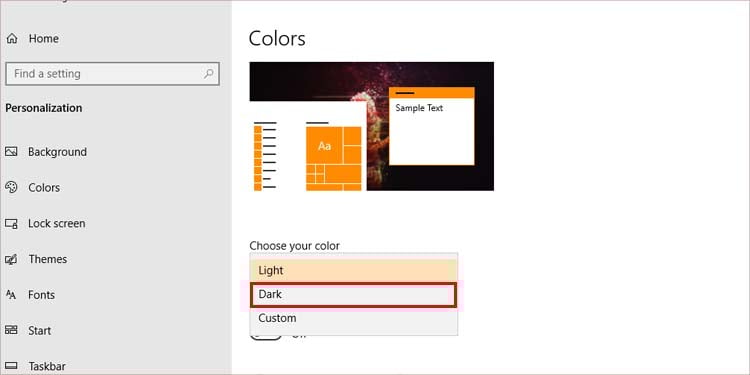Screen dimensions: 750x375
Task: Click the Find a setting search field
Action: pos(112,74)
